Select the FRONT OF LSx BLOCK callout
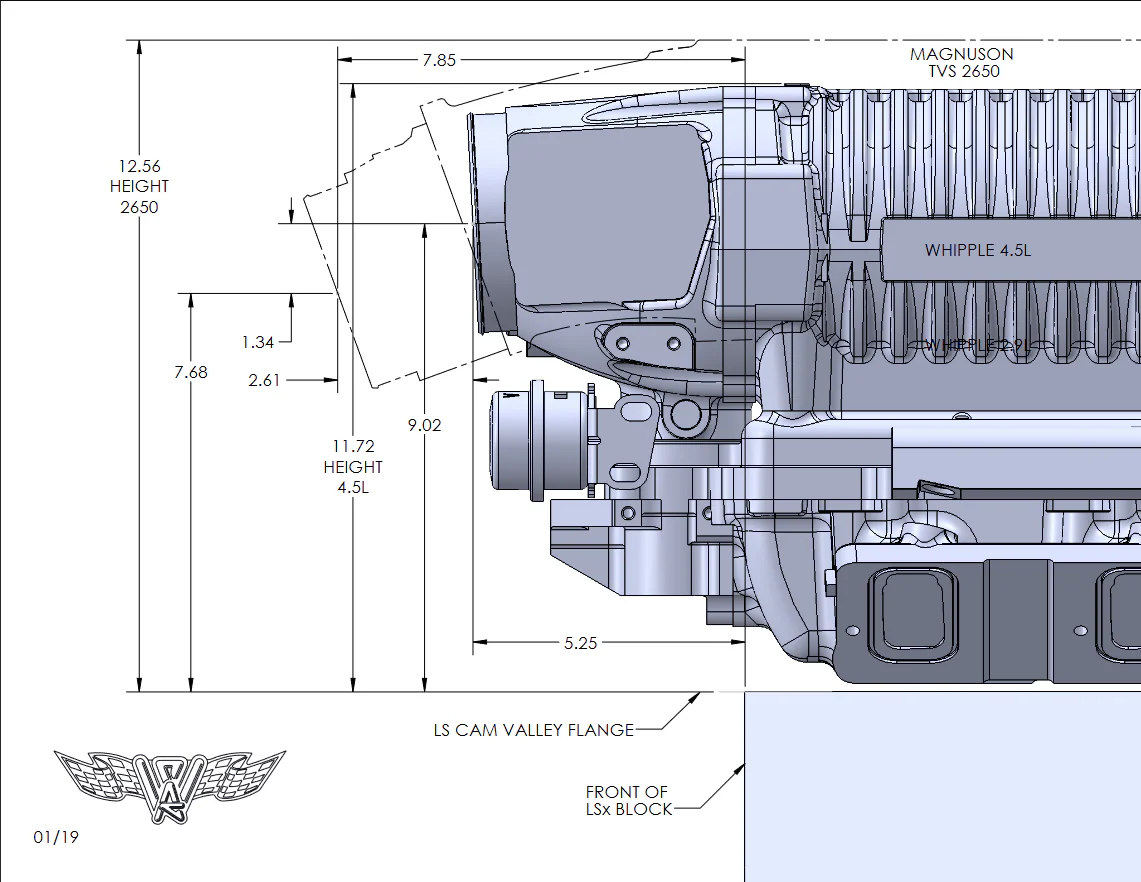This screenshot has width=1141, height=882. (x=629, y=800)
